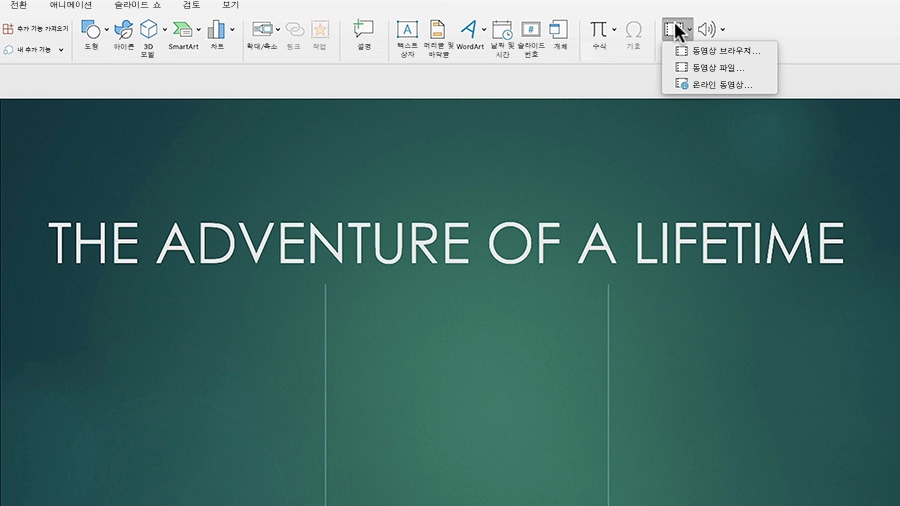Expand the 도형 shapes dropdown arrow
This screenshot has height=506, width=900.
point(107,29)
